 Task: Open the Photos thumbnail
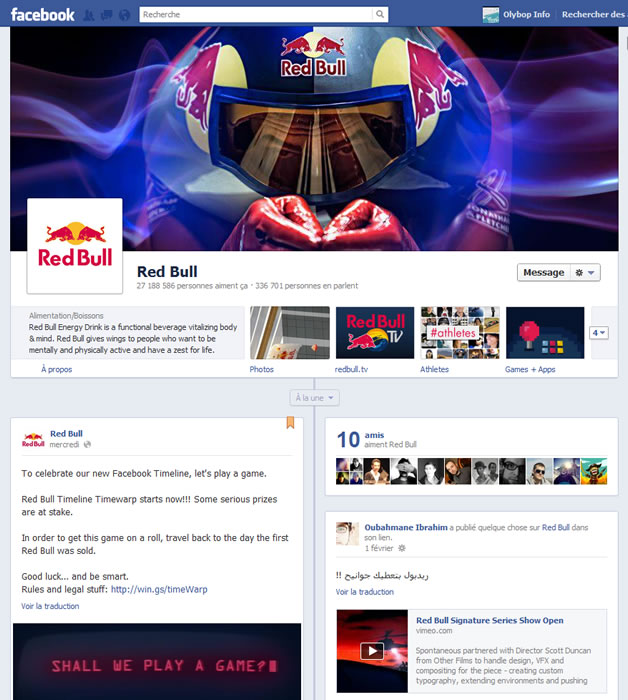[290, 333]
